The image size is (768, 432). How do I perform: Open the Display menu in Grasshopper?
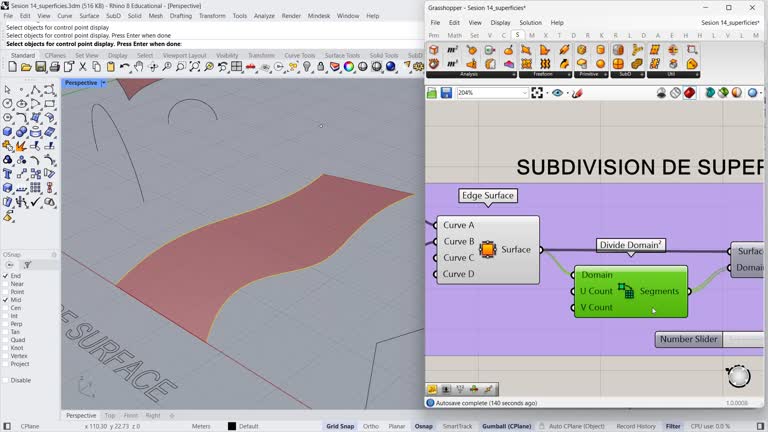click(x=500, y=23)
